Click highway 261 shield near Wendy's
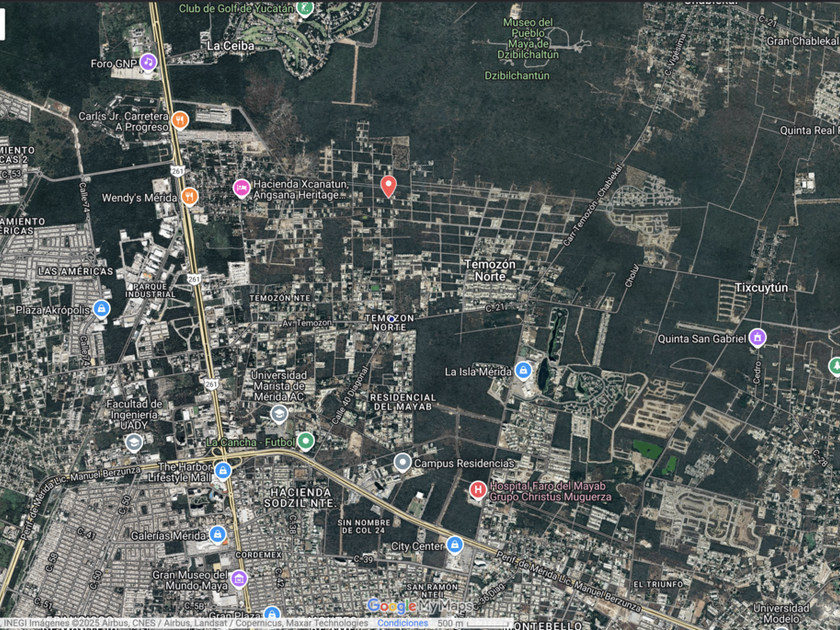The height and width of the screenshot is (630, 840). [x=178, y=171]
